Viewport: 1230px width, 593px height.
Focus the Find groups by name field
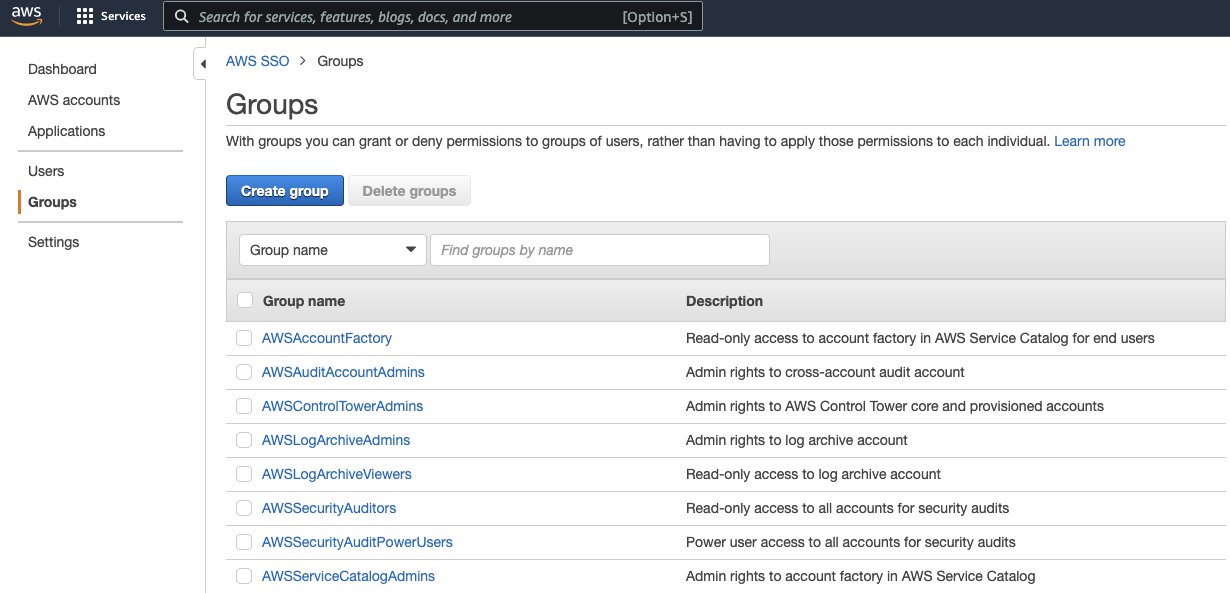tap(599, 250)
